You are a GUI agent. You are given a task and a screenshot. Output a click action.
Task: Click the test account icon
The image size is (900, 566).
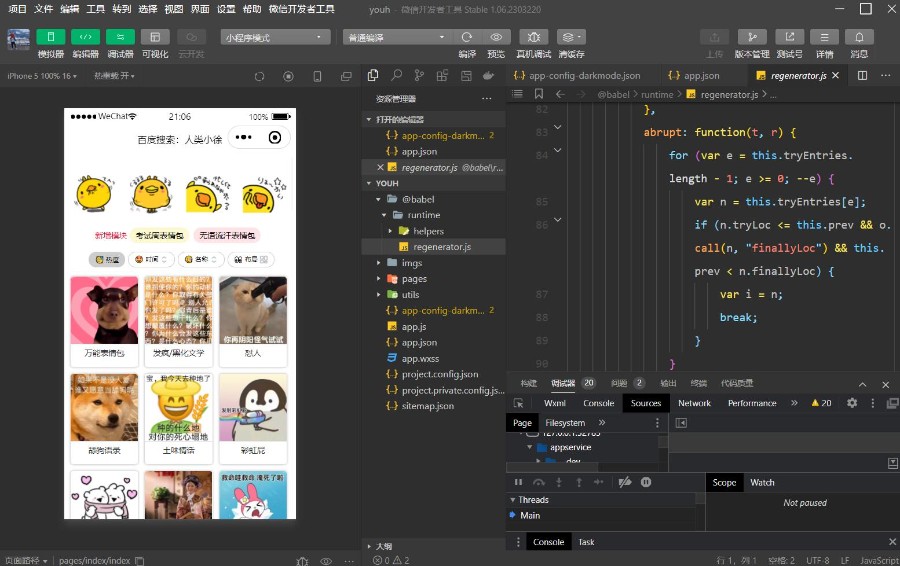pos(790,37)
